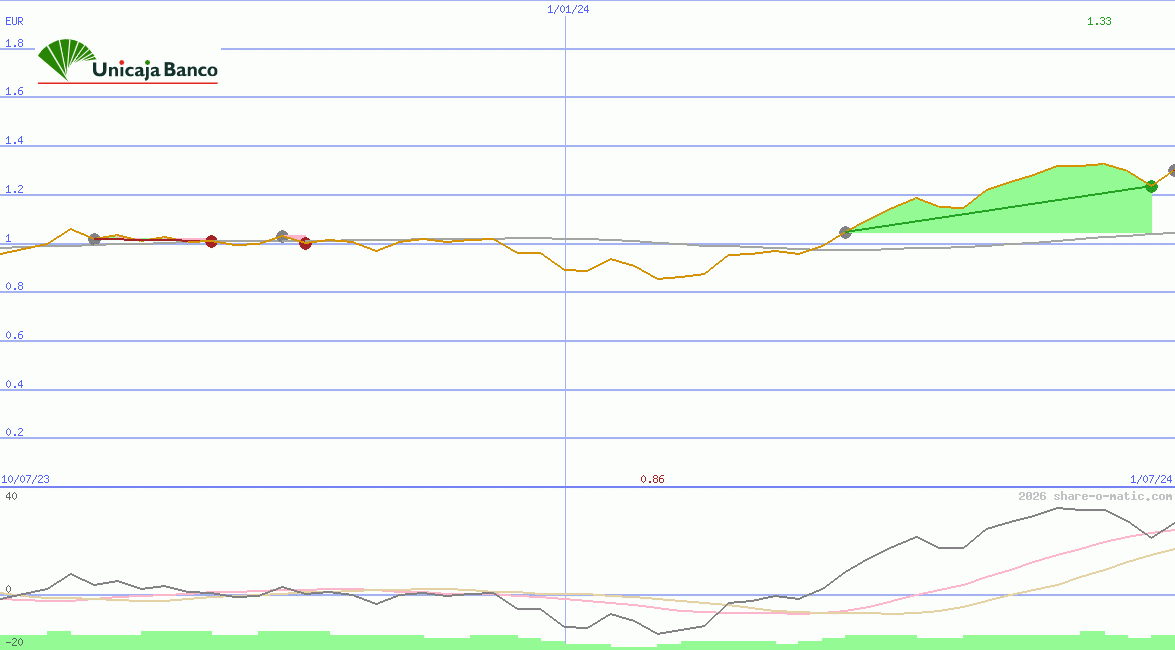Image resolution: width=1175 pixels, height=650 pixels.
Task: Click the second red marker on the price line
Action: pos(305,243)
